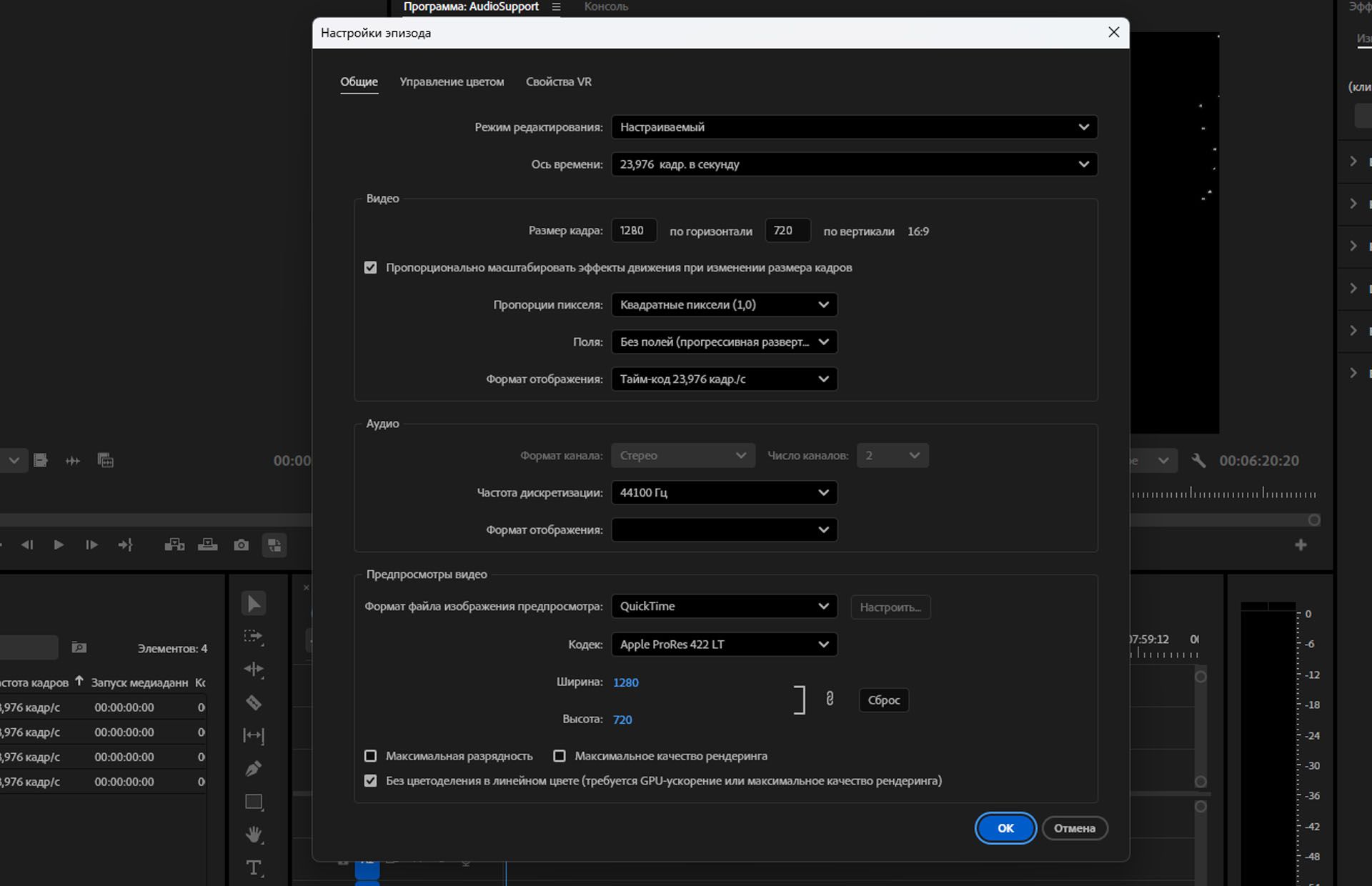Activate the Hand tool
This screenshot has height=886, width=1372.
click(x=254, y=834)
